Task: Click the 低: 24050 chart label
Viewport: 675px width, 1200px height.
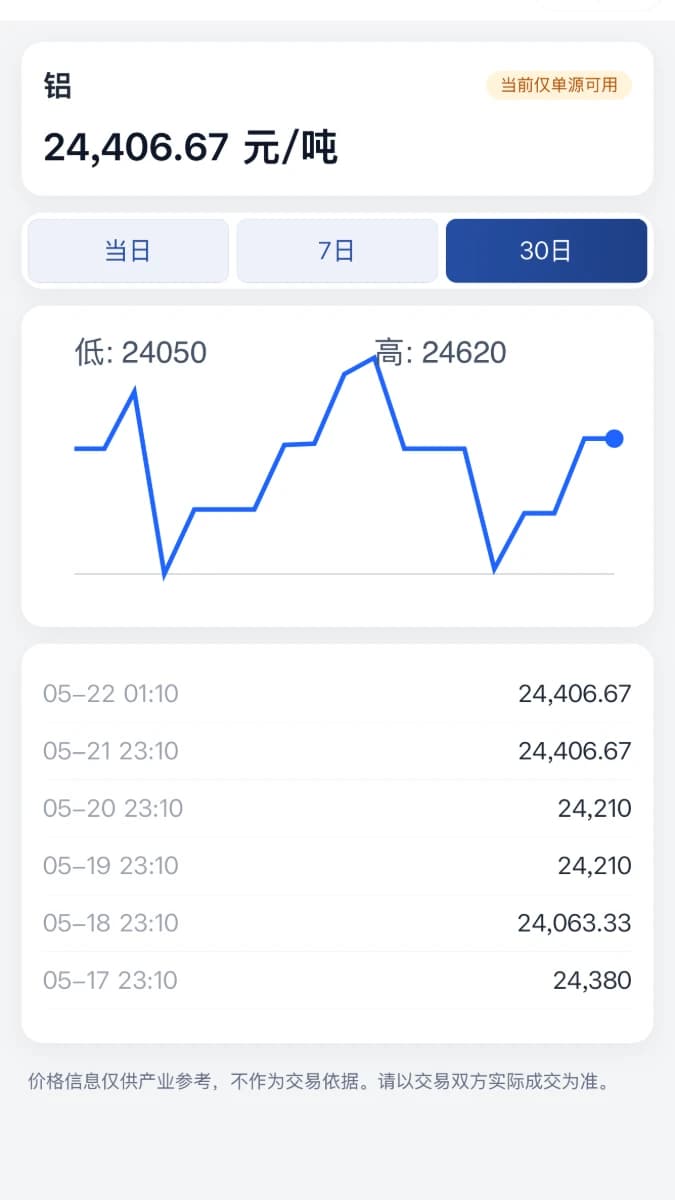Action: 141,352
